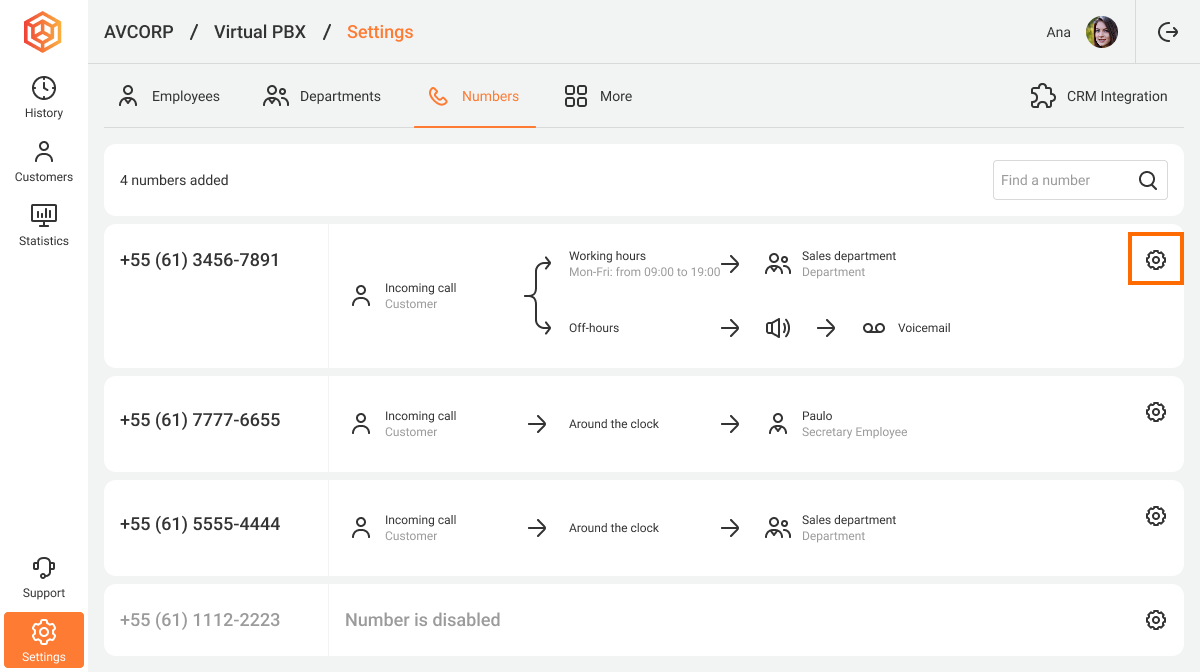Click the Number is disabled text
Screen dimensions: 1200x672
422,620
